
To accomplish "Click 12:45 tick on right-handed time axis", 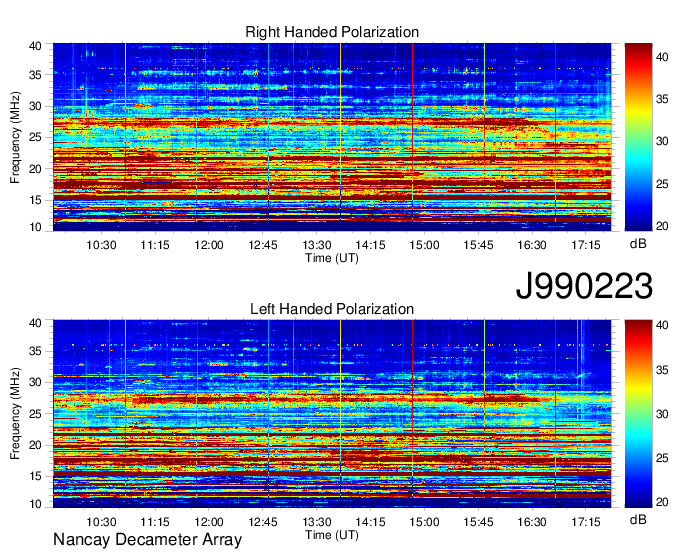I will [263, 245].
